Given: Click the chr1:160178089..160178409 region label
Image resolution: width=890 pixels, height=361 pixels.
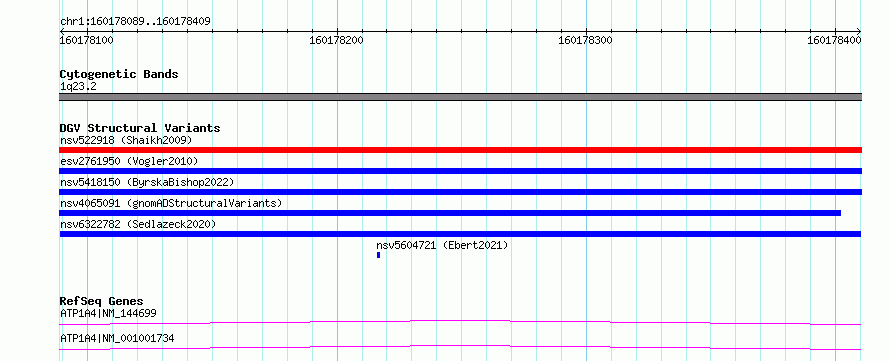Looking at the screenshot, I should click(135, 21).
